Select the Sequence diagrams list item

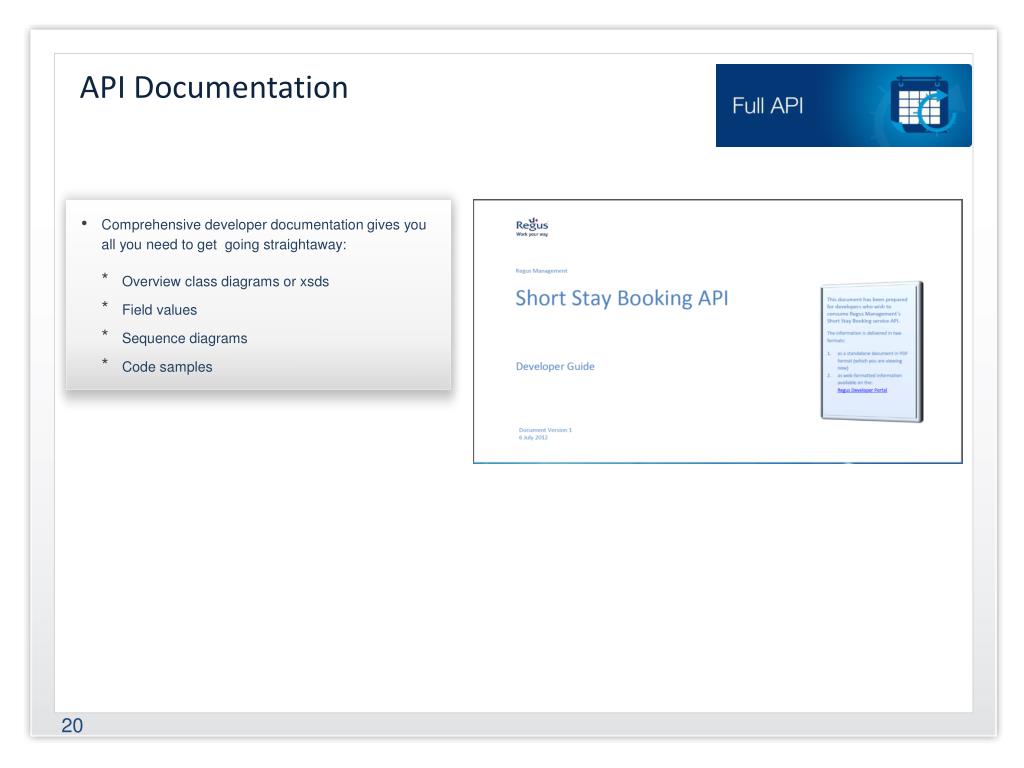pyautogui.click(x=185, y=338)
